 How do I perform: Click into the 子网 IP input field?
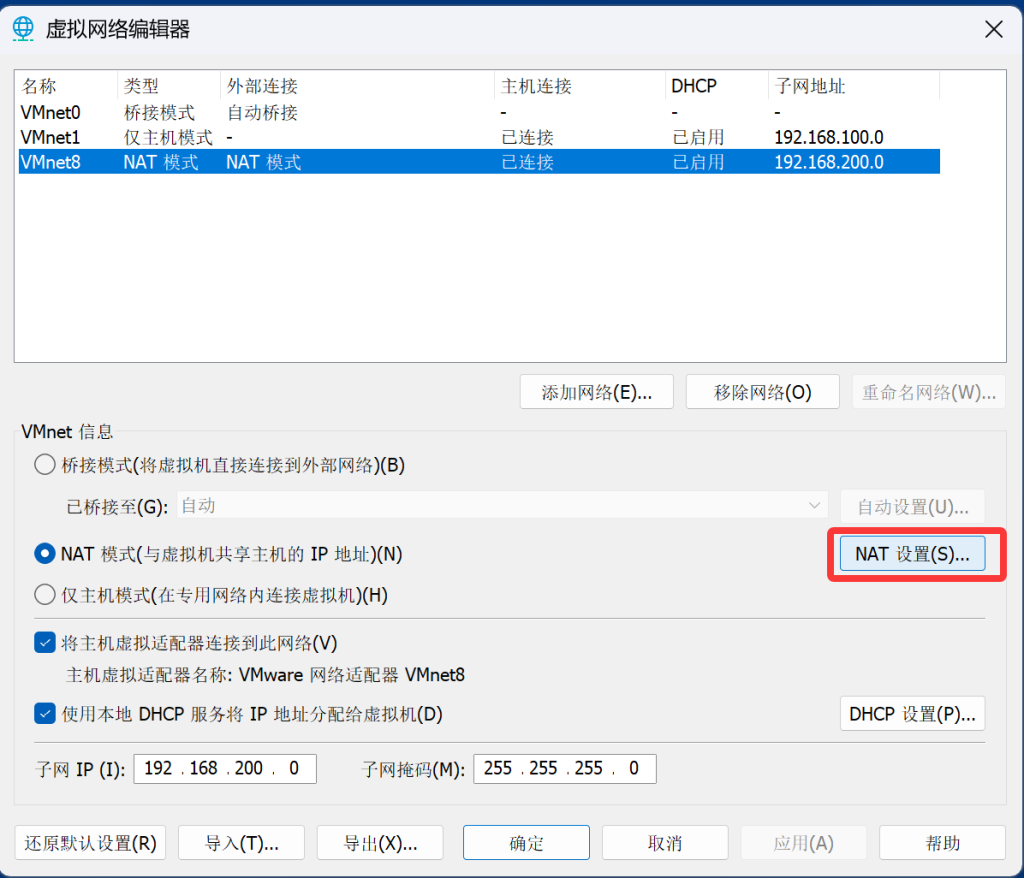[224, 769]
